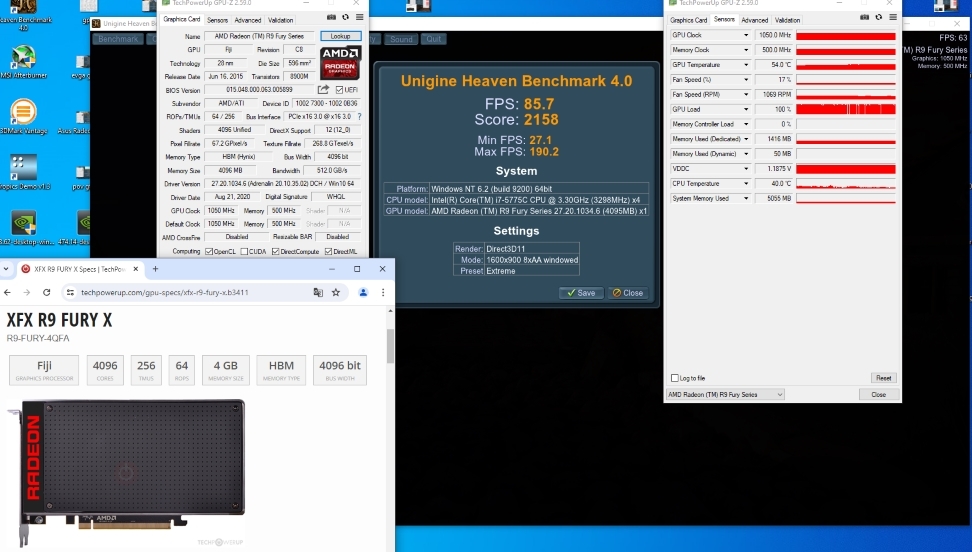
Task: Save the Heaven Benchmark results
Action: tap(581, 293)
